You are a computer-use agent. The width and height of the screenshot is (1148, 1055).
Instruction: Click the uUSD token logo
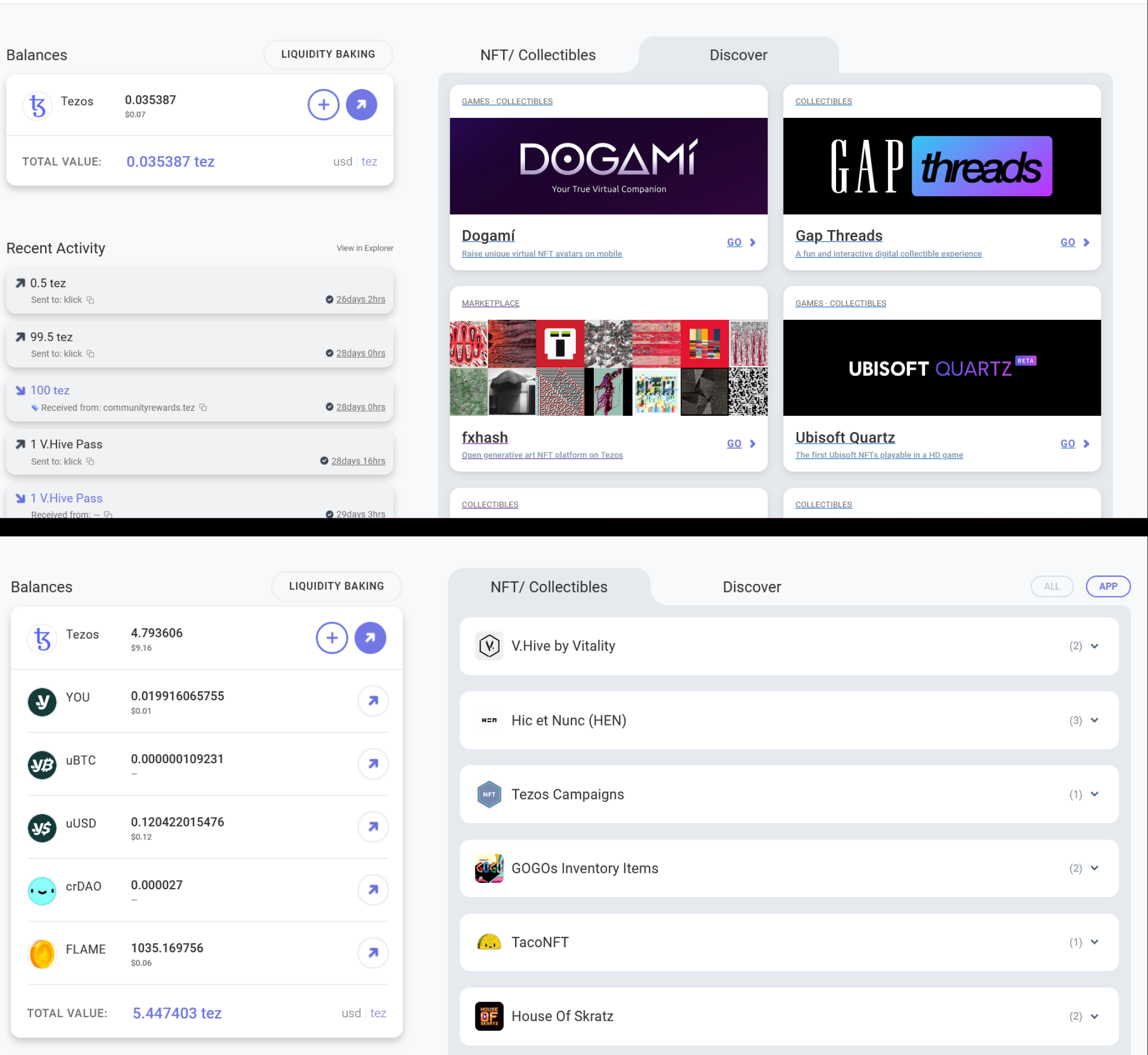click(x=42, y=828)
